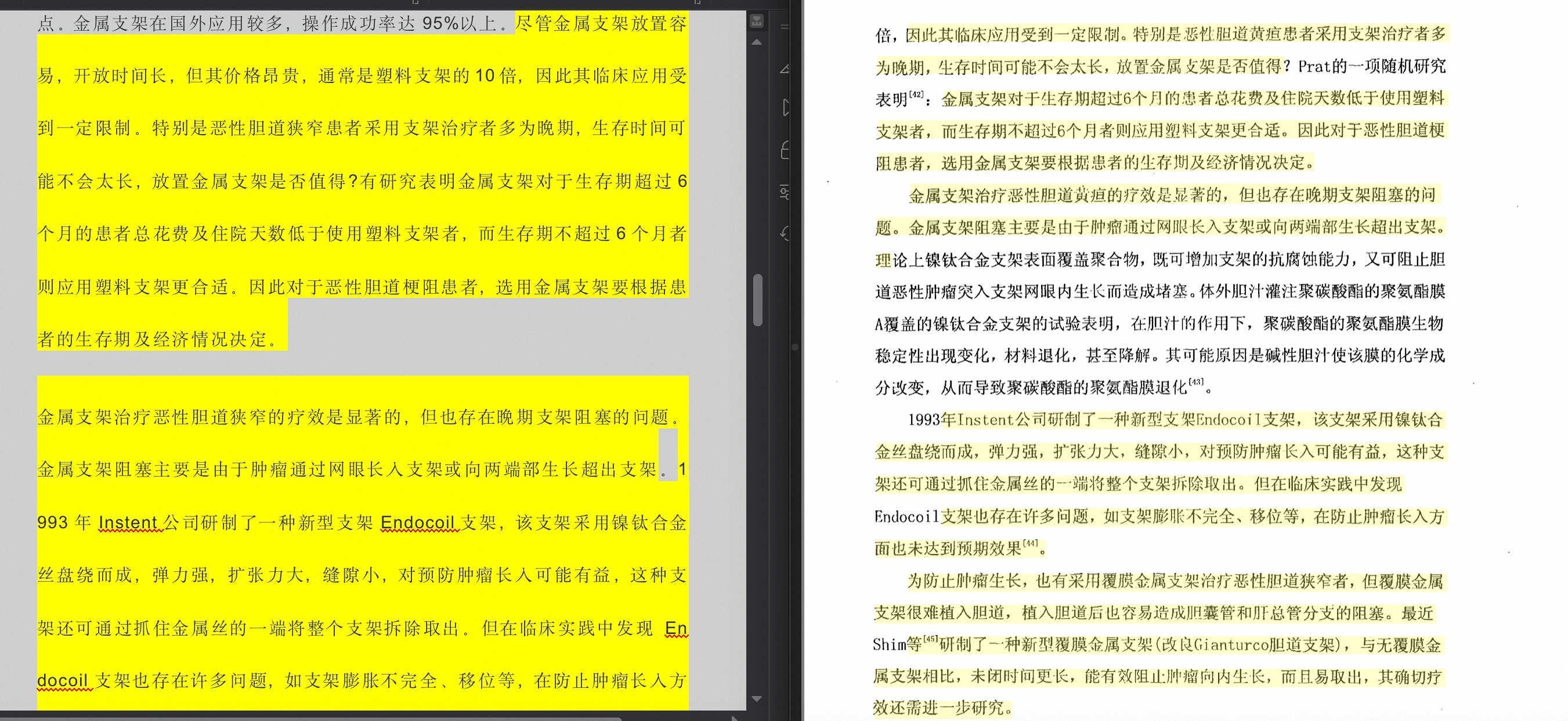Viewport: 1568px width, 721px height.
Task: Click the vertical scrollbar thumb in the left document
Action: 758,300
